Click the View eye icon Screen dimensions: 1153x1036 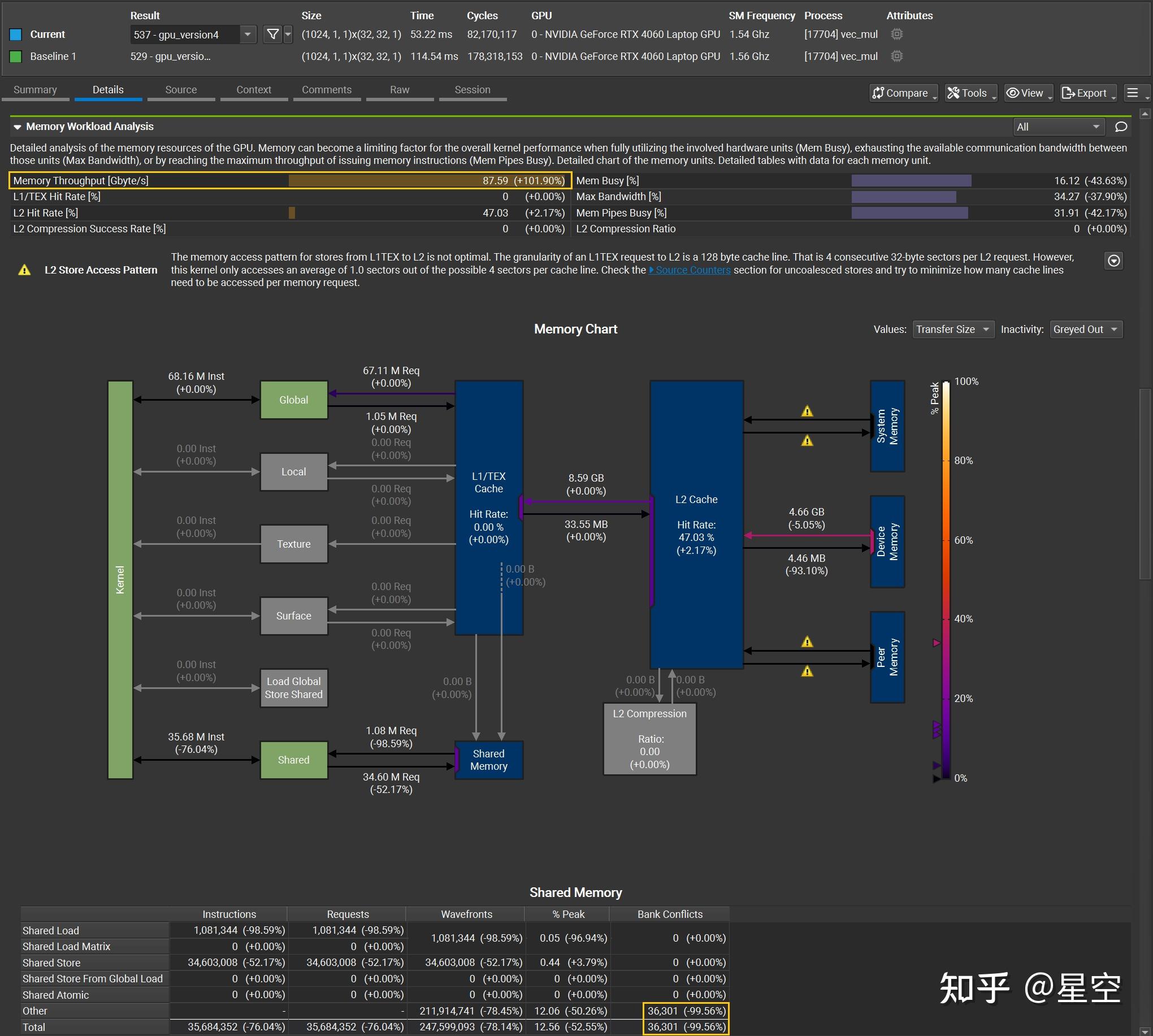(x=1013, y=93)
